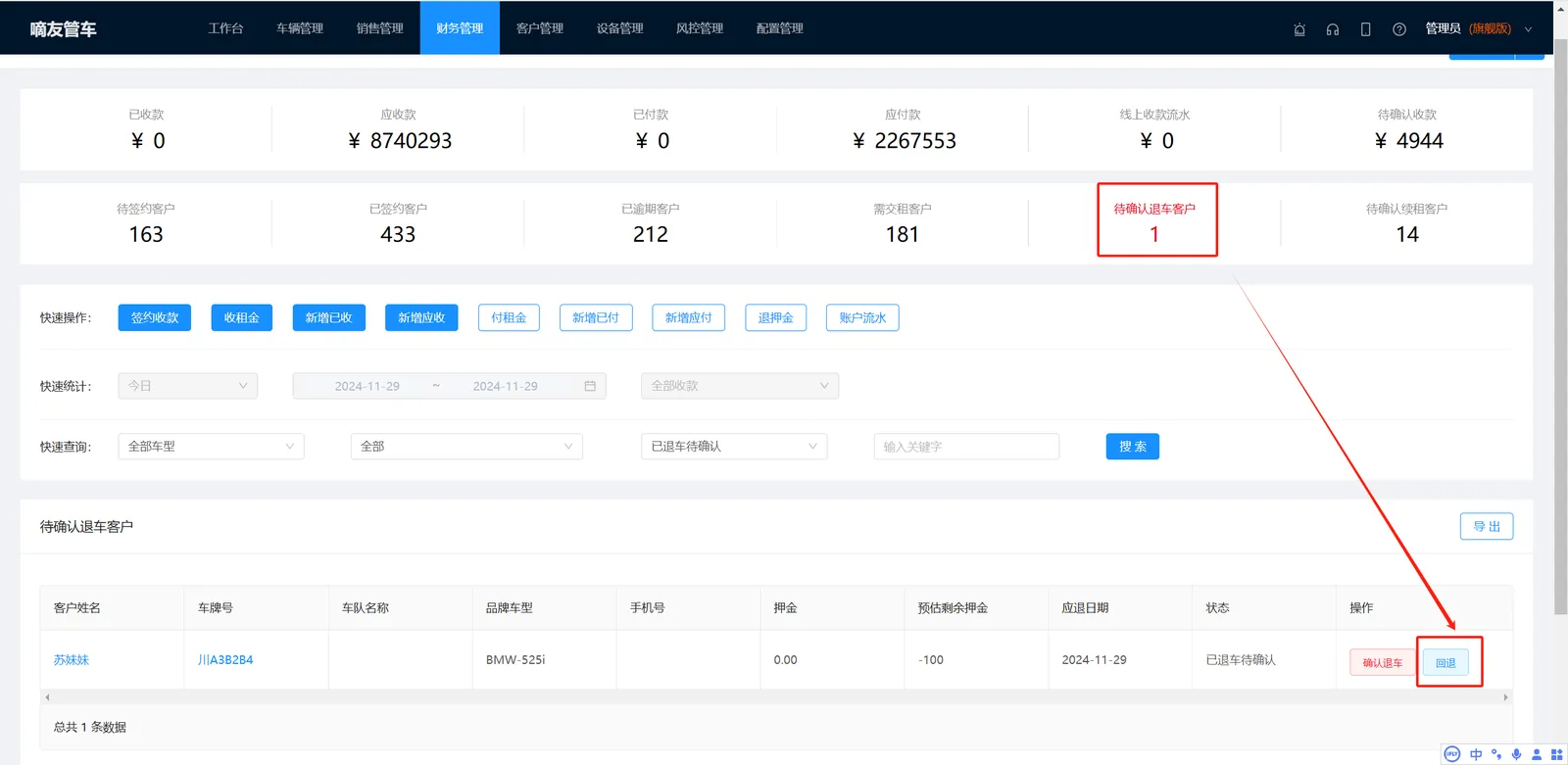Open the 配置管理 tab

tap(780, 28)
